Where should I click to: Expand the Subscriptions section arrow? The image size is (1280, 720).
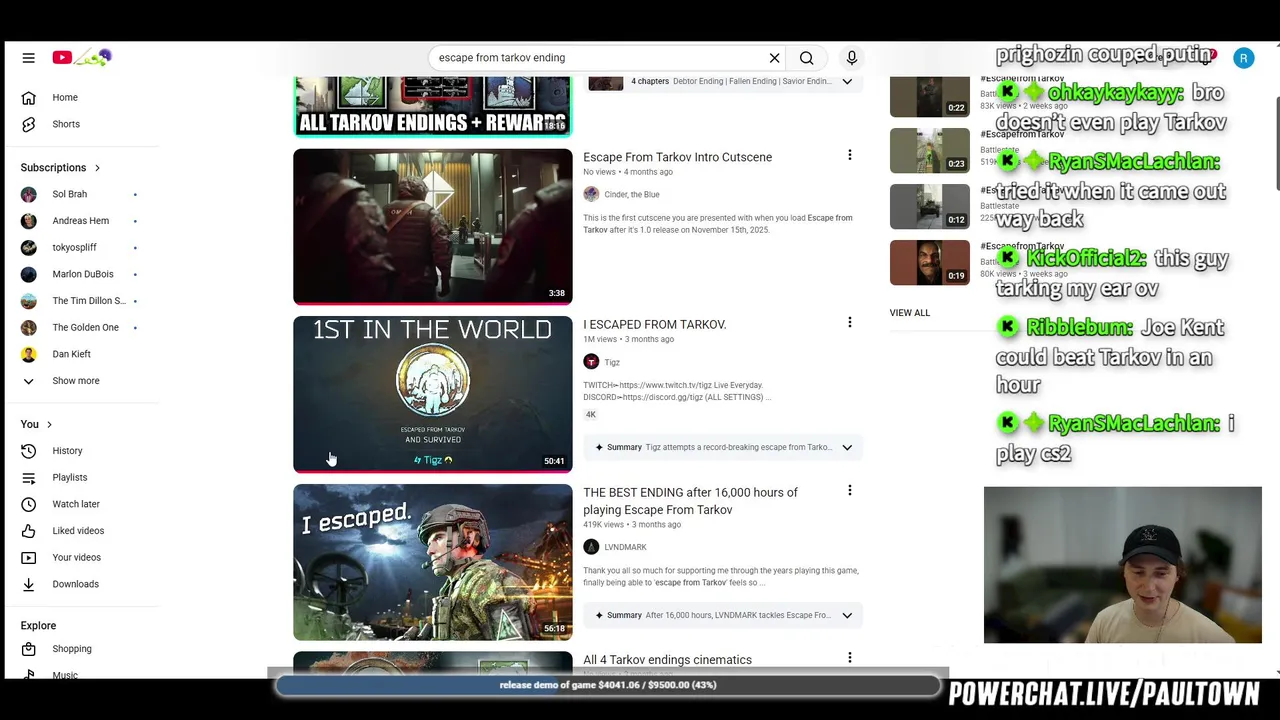(x=97, y=167)
